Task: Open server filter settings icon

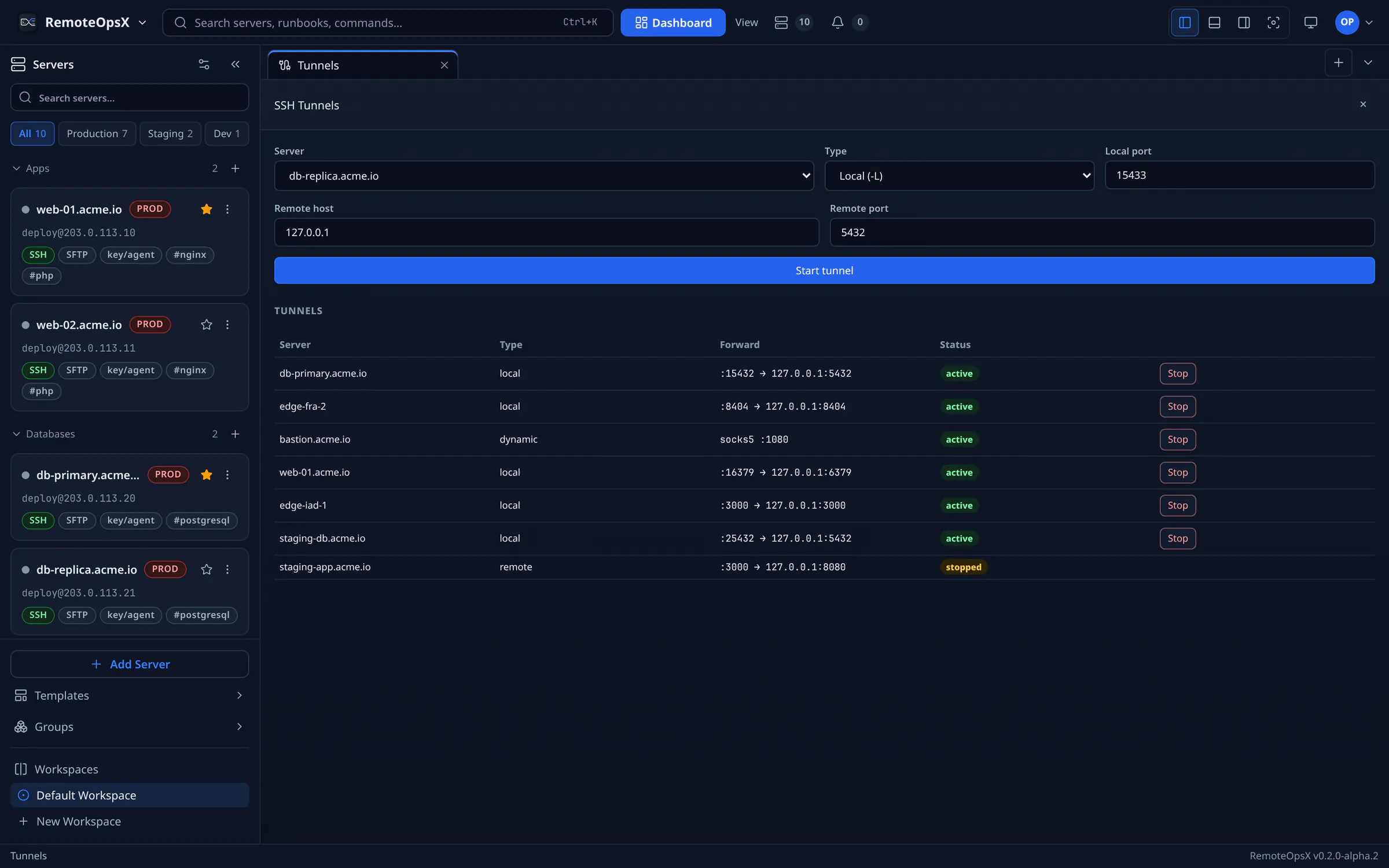Action: (204, 64)
